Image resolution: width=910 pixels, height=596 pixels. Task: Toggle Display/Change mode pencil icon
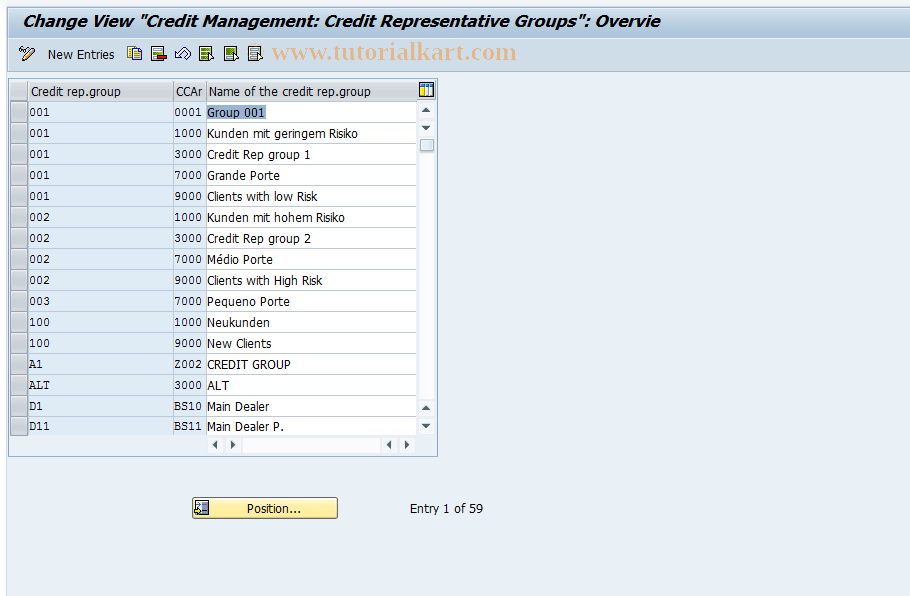coord(27,54)
